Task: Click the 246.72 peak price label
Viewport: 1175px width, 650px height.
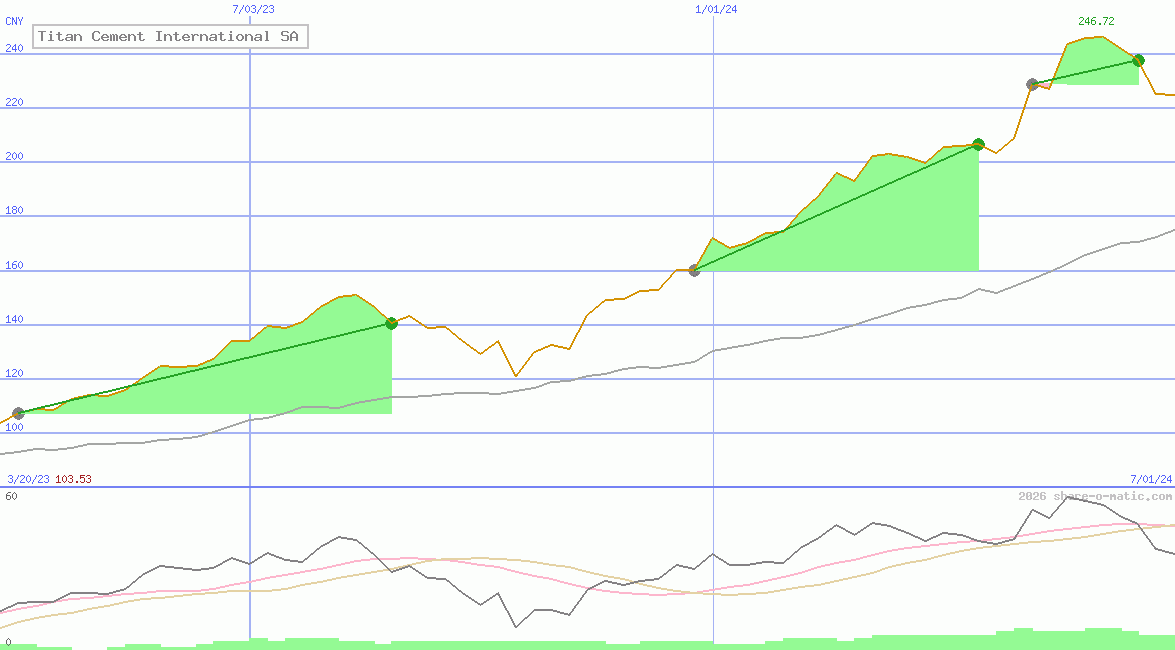Action: click(x=1096, y=21)
